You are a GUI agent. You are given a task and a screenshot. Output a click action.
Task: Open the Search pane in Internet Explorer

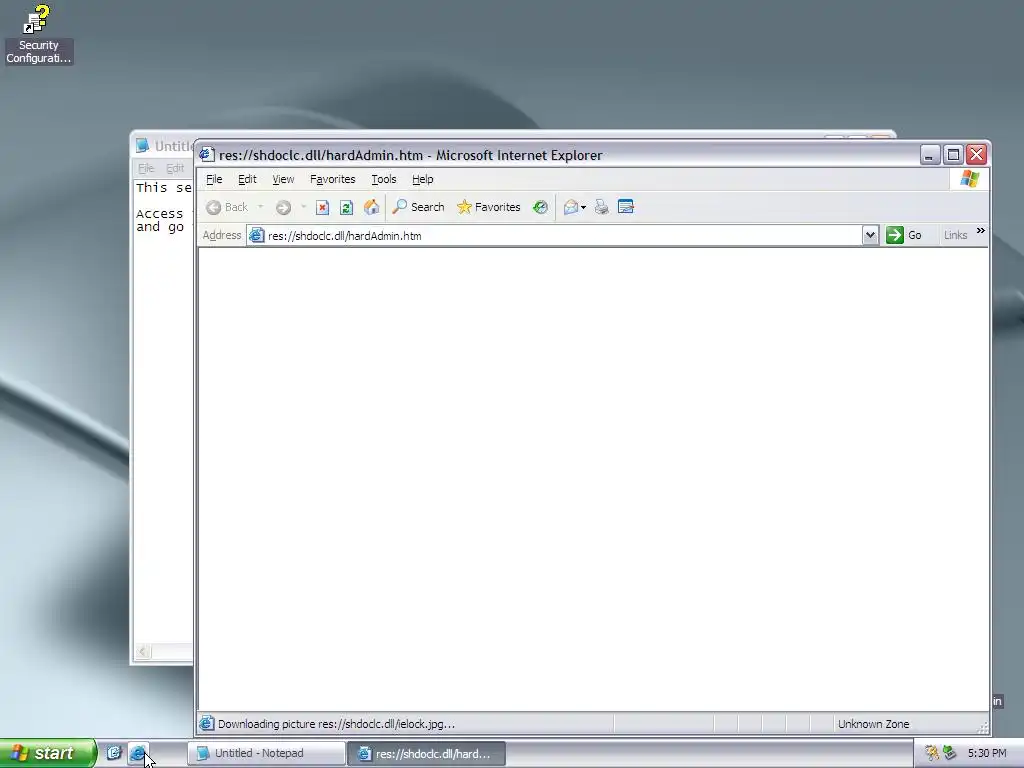click(x=418, y=207)
